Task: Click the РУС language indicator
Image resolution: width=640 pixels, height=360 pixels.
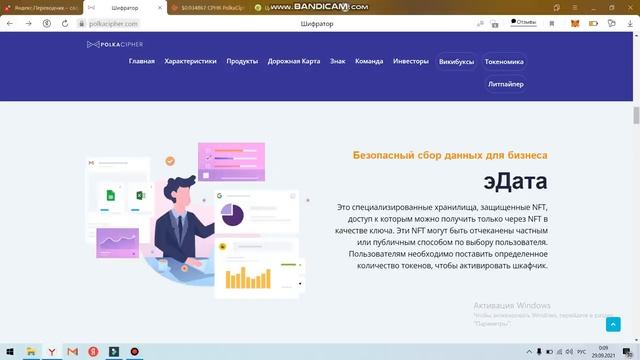Action: tap(582, 352)
